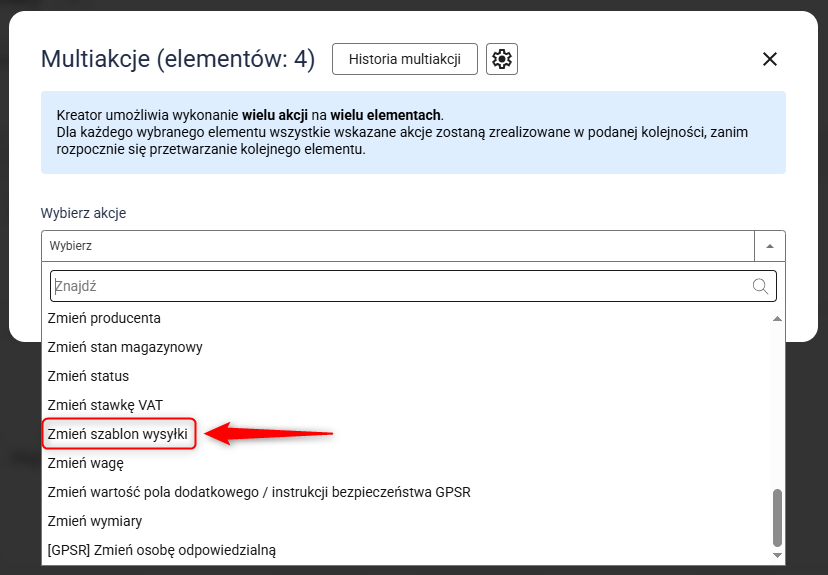Collapse the Wybierz dropdown arrow
This screenshot has width=828, height=575.
coord(769,246)
